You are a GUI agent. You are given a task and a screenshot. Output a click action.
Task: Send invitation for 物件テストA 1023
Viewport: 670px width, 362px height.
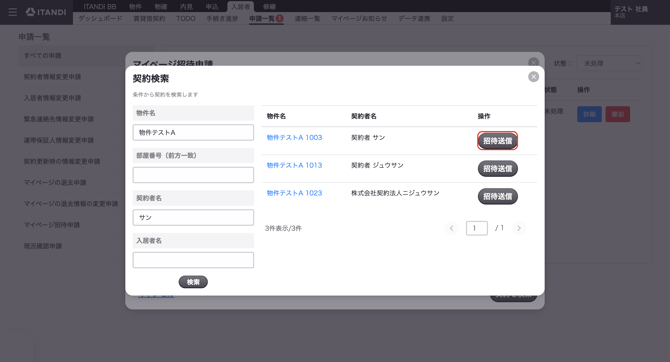pyautogui.click(x=497, y=196)
